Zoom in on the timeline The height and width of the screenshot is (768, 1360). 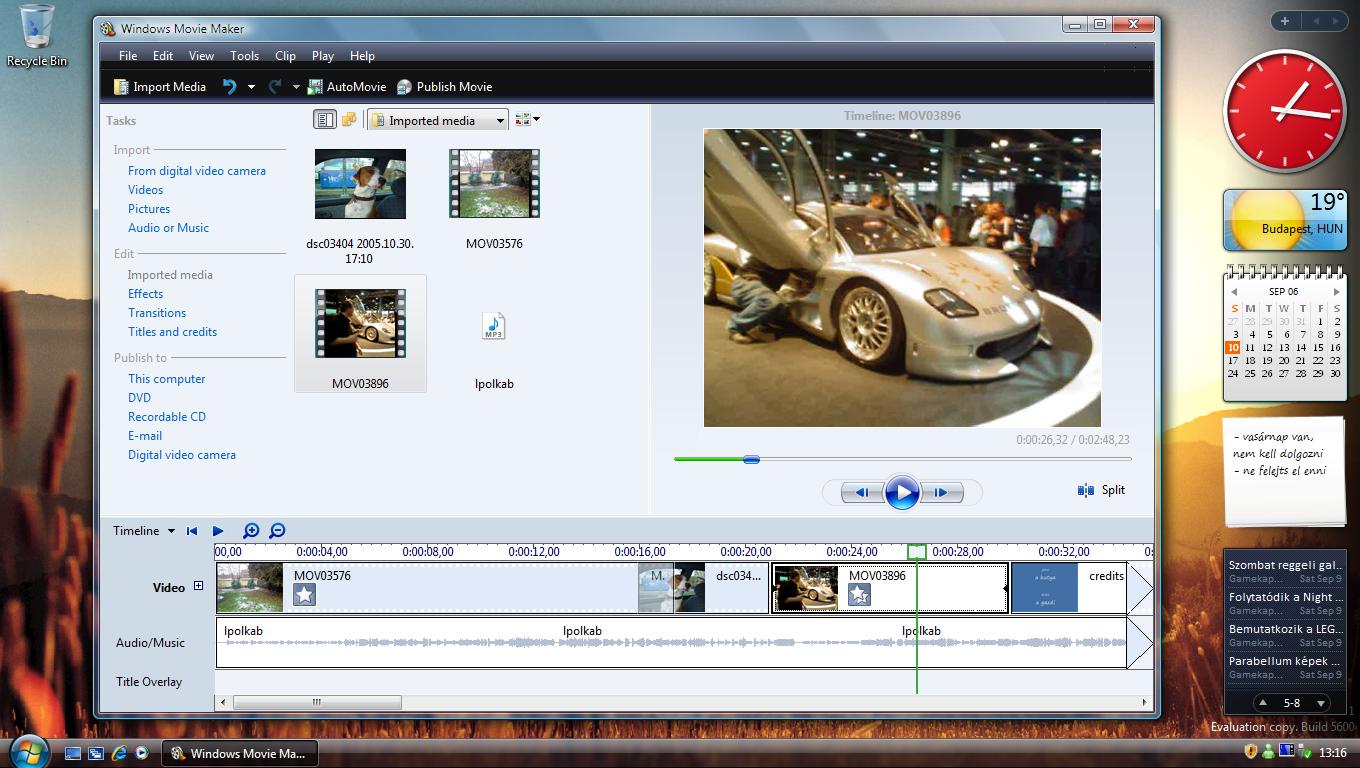pyautogui.click(x=251, y=531)
